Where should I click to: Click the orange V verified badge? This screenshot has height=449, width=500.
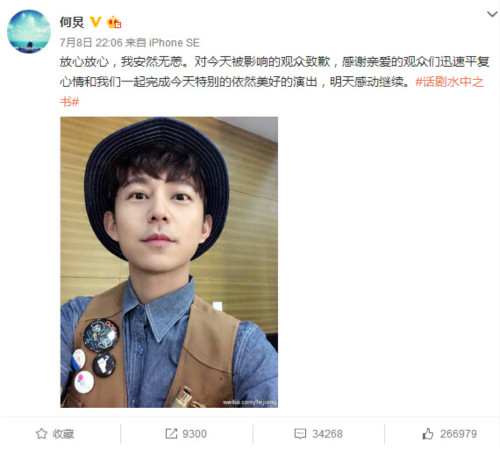96,22
